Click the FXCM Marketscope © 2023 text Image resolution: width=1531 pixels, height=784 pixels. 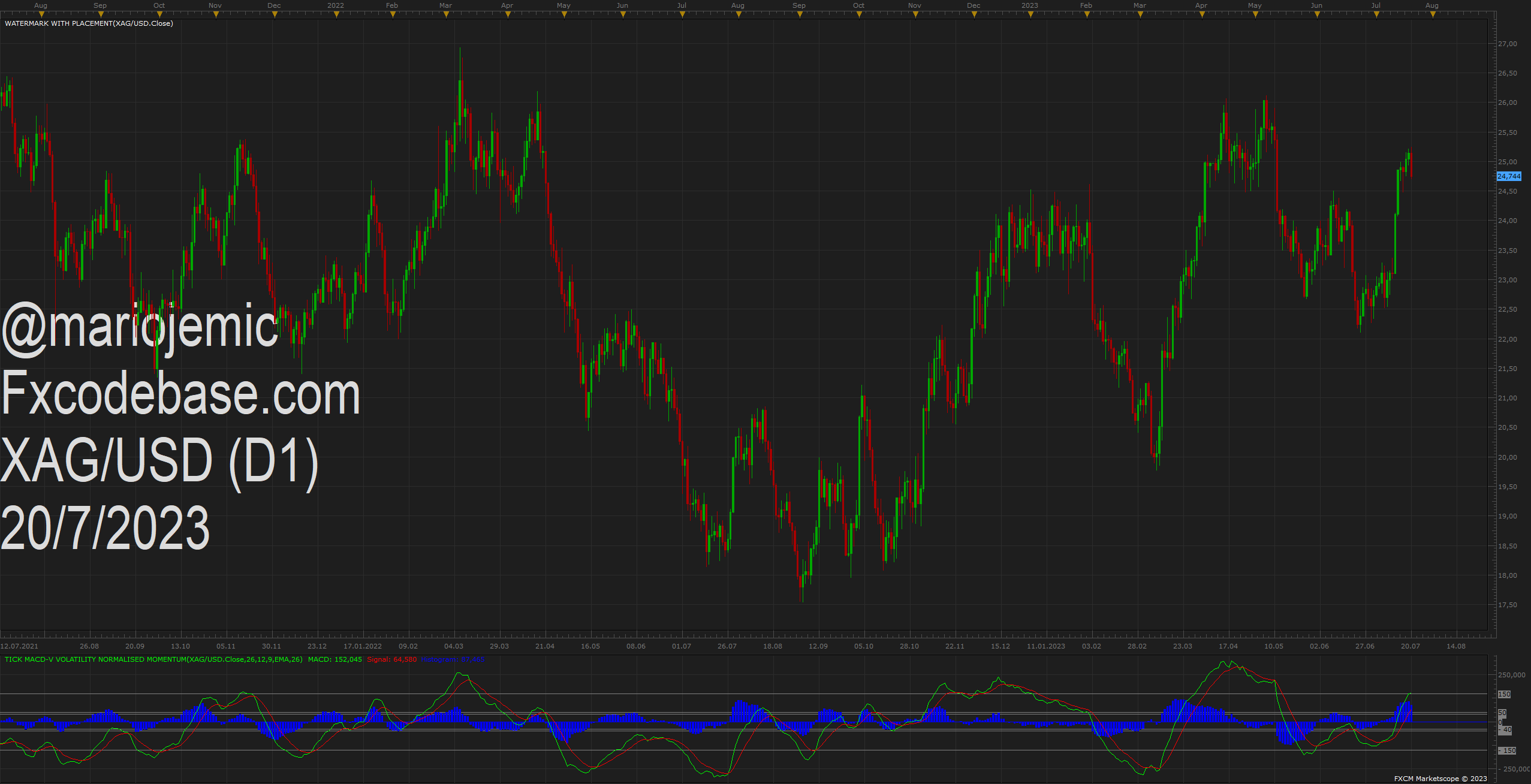point(1440,779)
